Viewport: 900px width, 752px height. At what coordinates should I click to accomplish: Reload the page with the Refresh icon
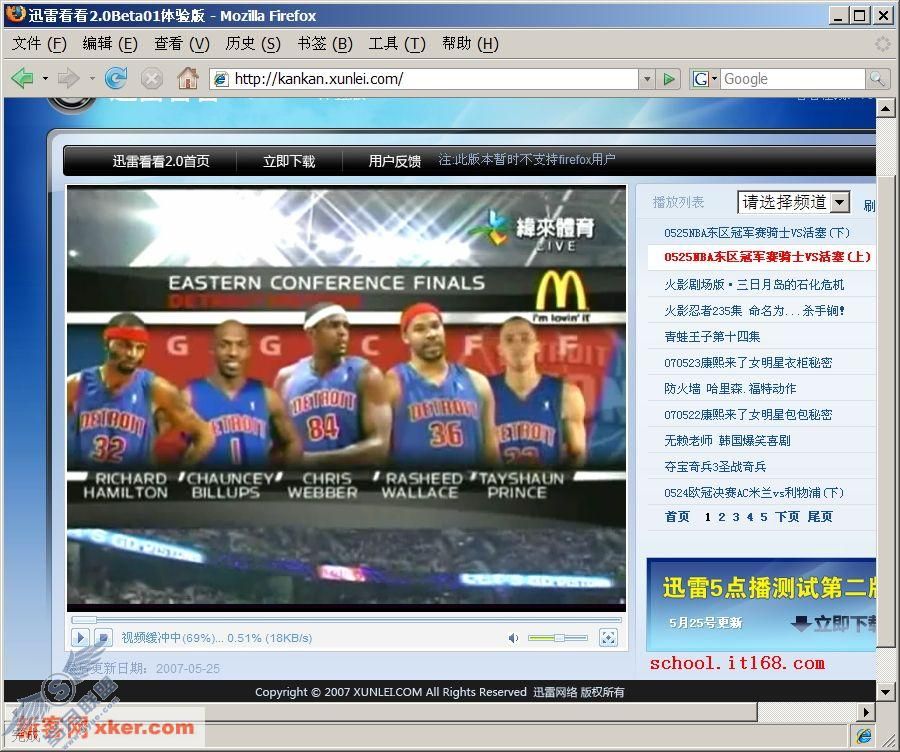(117, 78)
